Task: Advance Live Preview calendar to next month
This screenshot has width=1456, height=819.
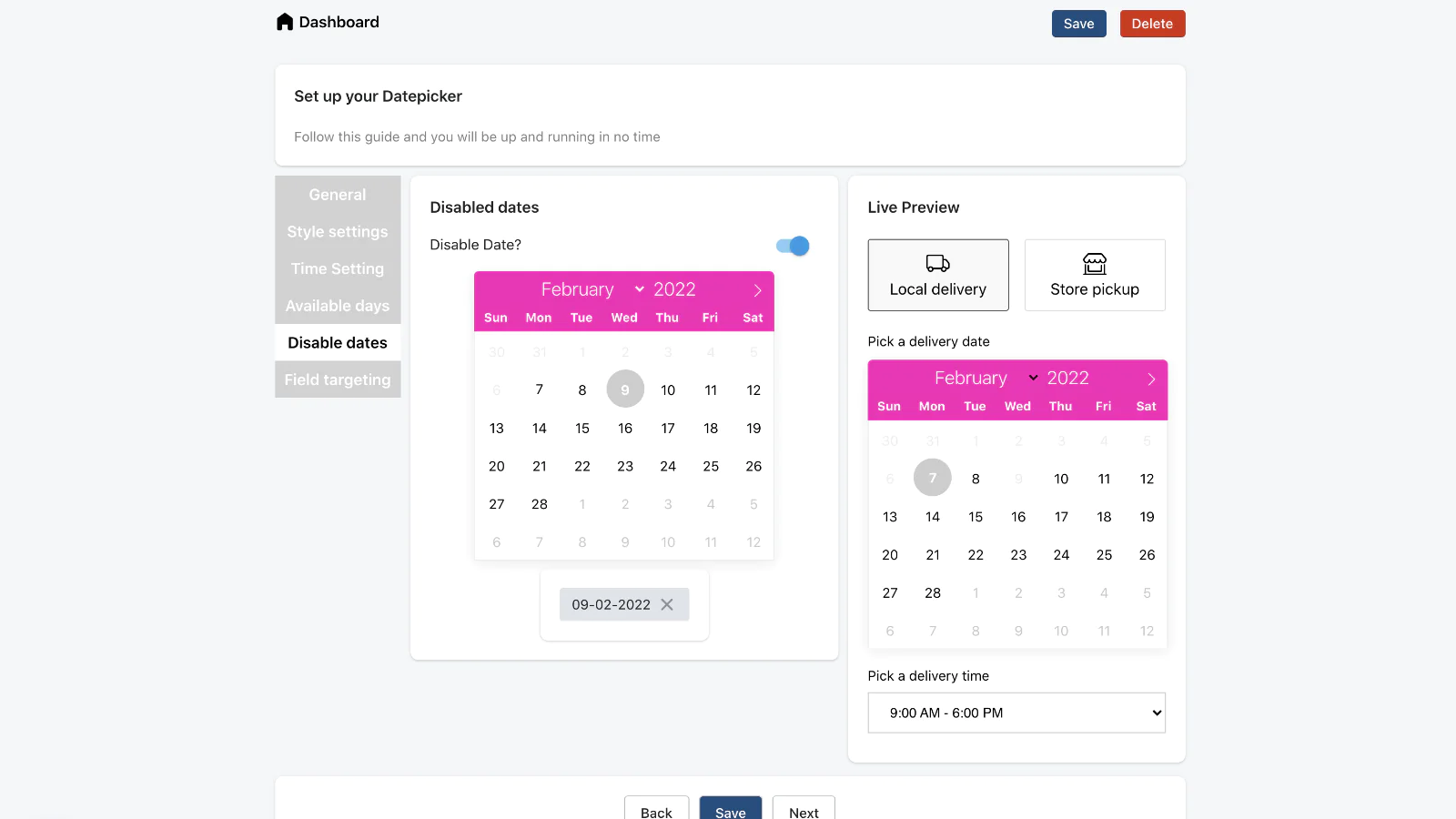Action: pyautogui.click(x=1151, y=379)
